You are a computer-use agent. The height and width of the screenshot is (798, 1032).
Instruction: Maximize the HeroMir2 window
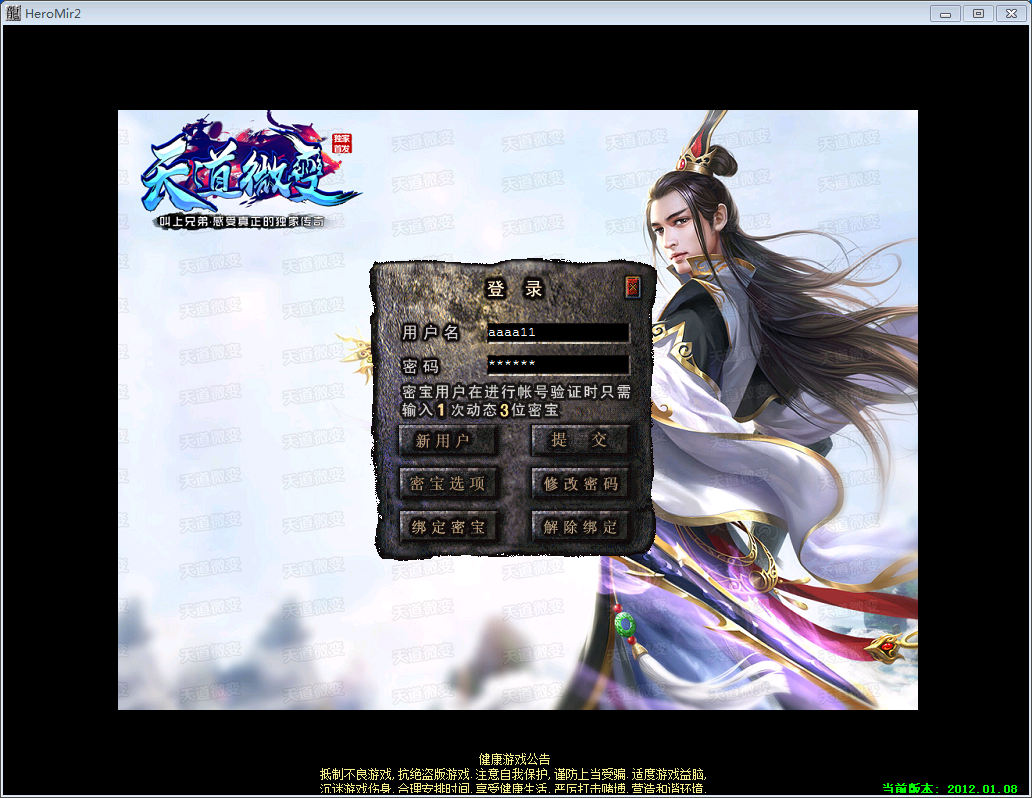point(978,13)
